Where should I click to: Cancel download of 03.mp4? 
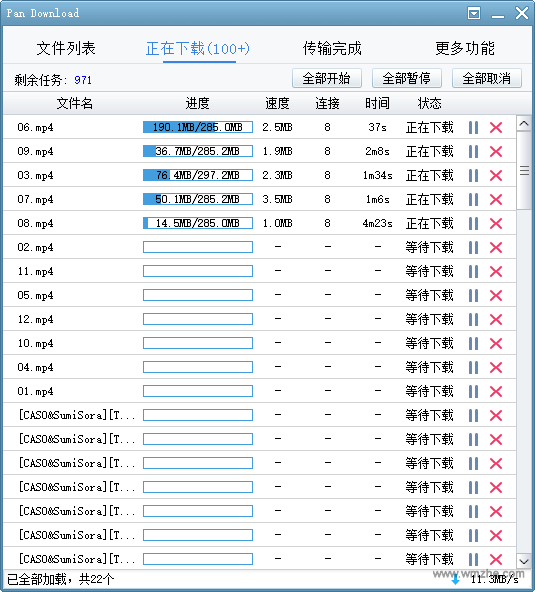(x=496, y=176)
